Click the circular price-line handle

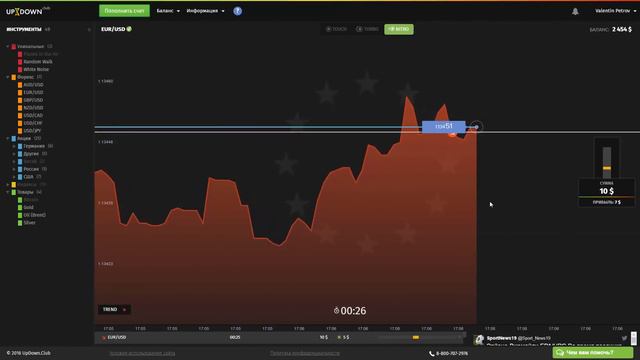tap(476, 127)
